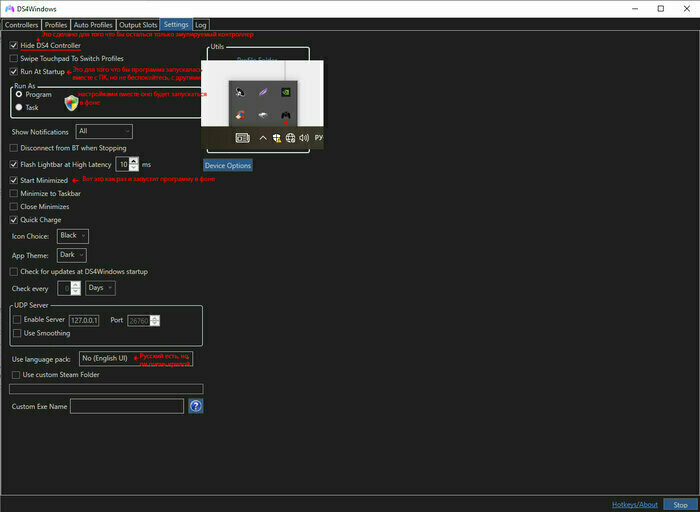Click the blue question mark help icon

[x=196, y=406]
